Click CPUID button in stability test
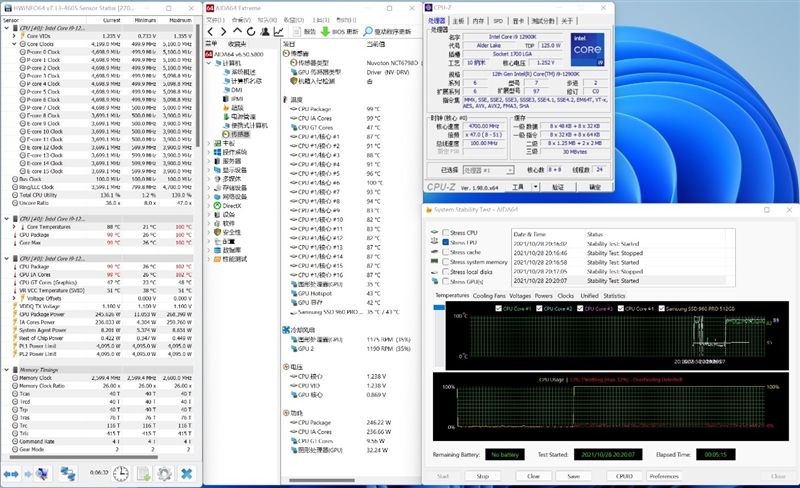The image size is (800, 488). (624, 476)
